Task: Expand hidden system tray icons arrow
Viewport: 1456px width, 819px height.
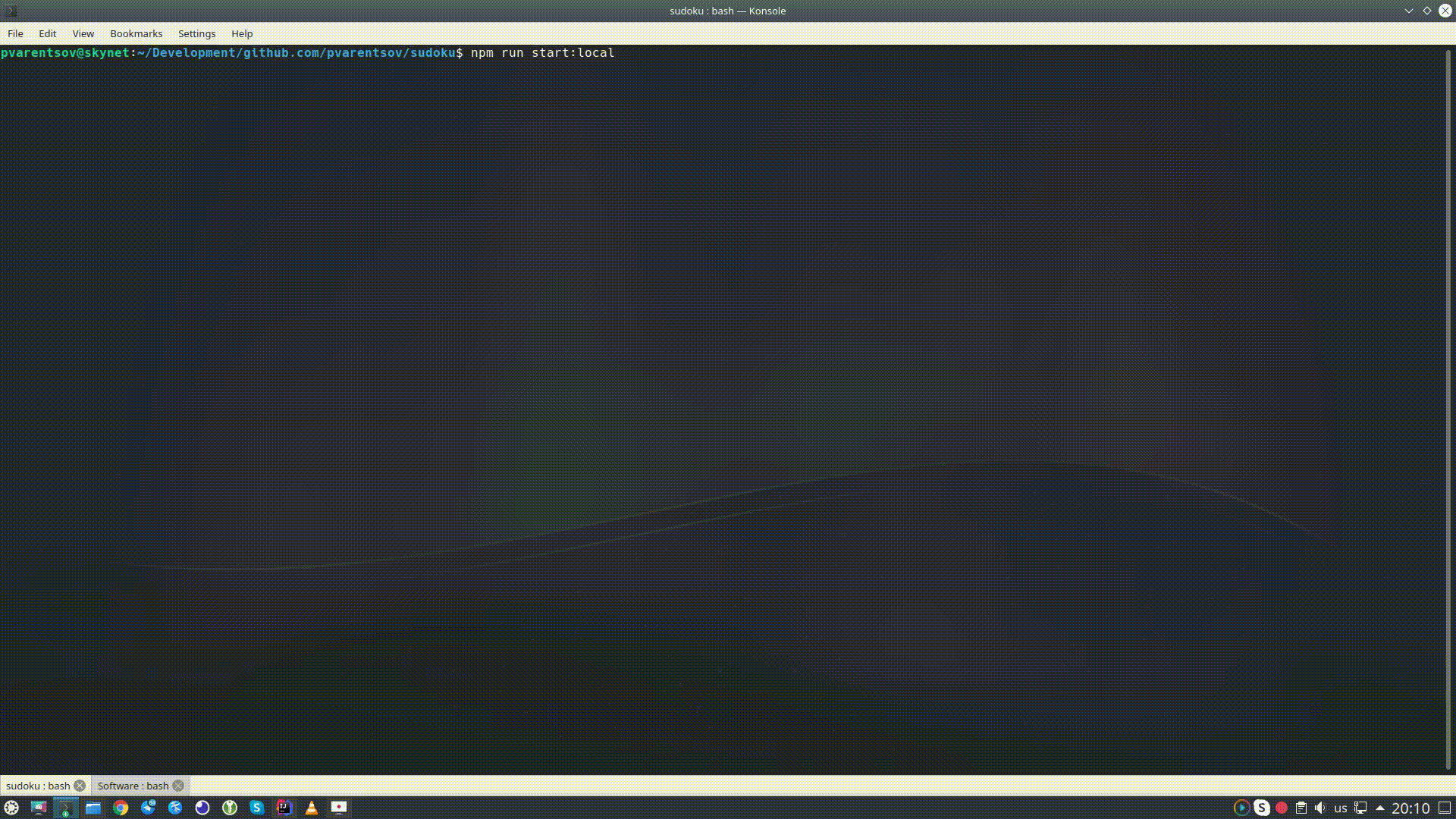Action: [x=1380, y=808]
